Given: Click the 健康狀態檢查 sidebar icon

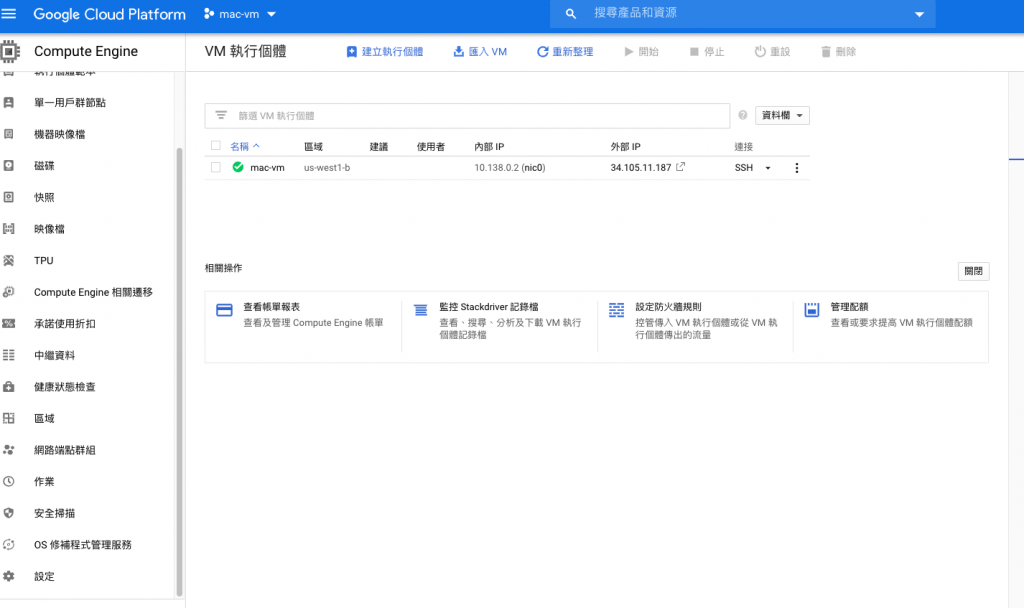Looking at the screenshot, I should [x=8, y=387].
